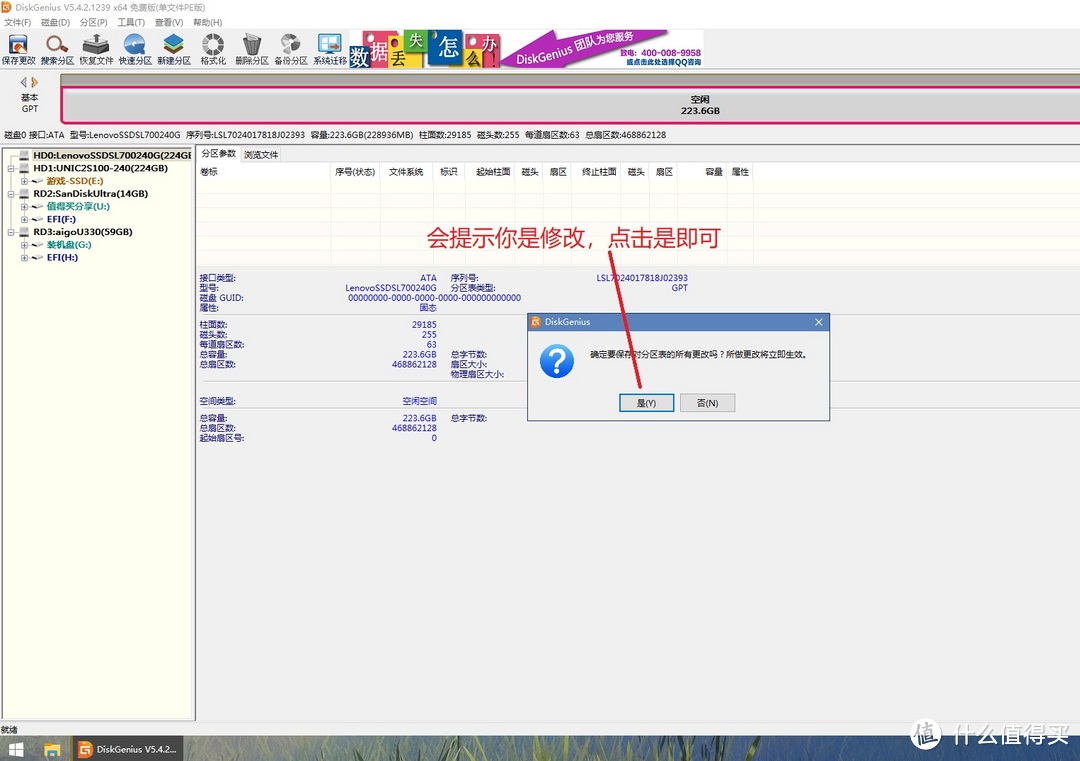Select the 新建分区 (New Partition) icon
The height and width of the screenshot is (761, 1080).
tap(173, 48)
